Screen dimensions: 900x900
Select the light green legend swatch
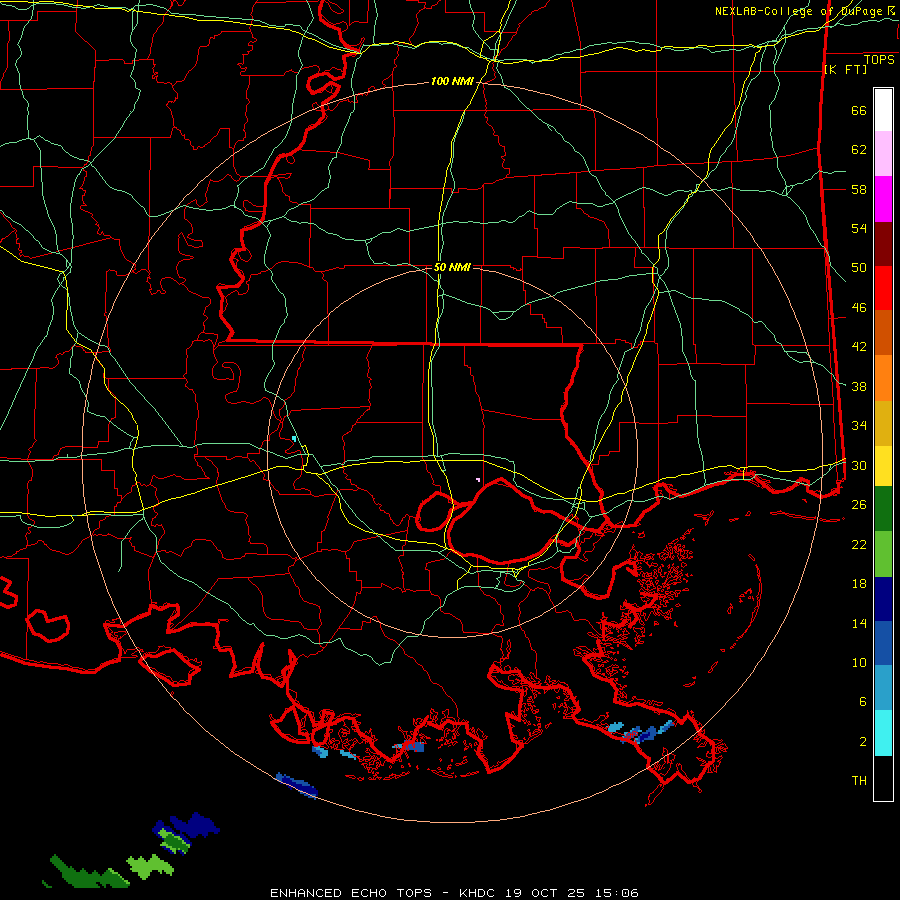(x=883, y=554)
